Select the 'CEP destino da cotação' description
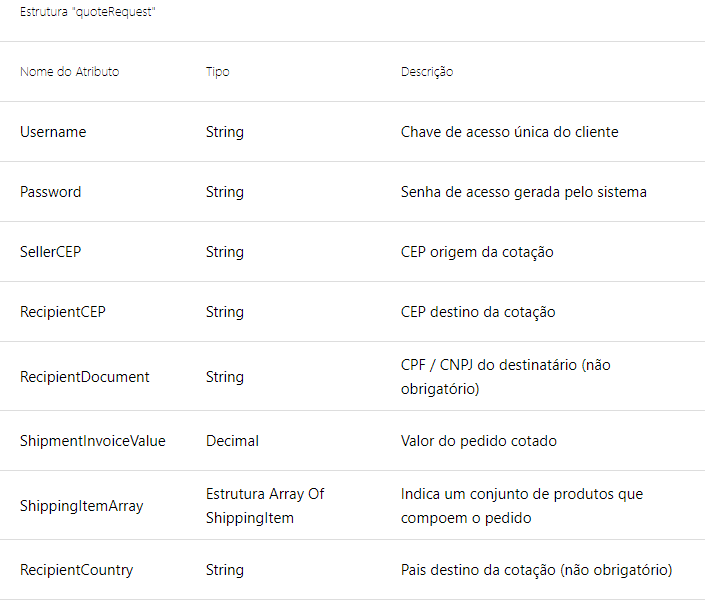Image resolution: width=723 pixels, height=605 pixels. point(478,312)
